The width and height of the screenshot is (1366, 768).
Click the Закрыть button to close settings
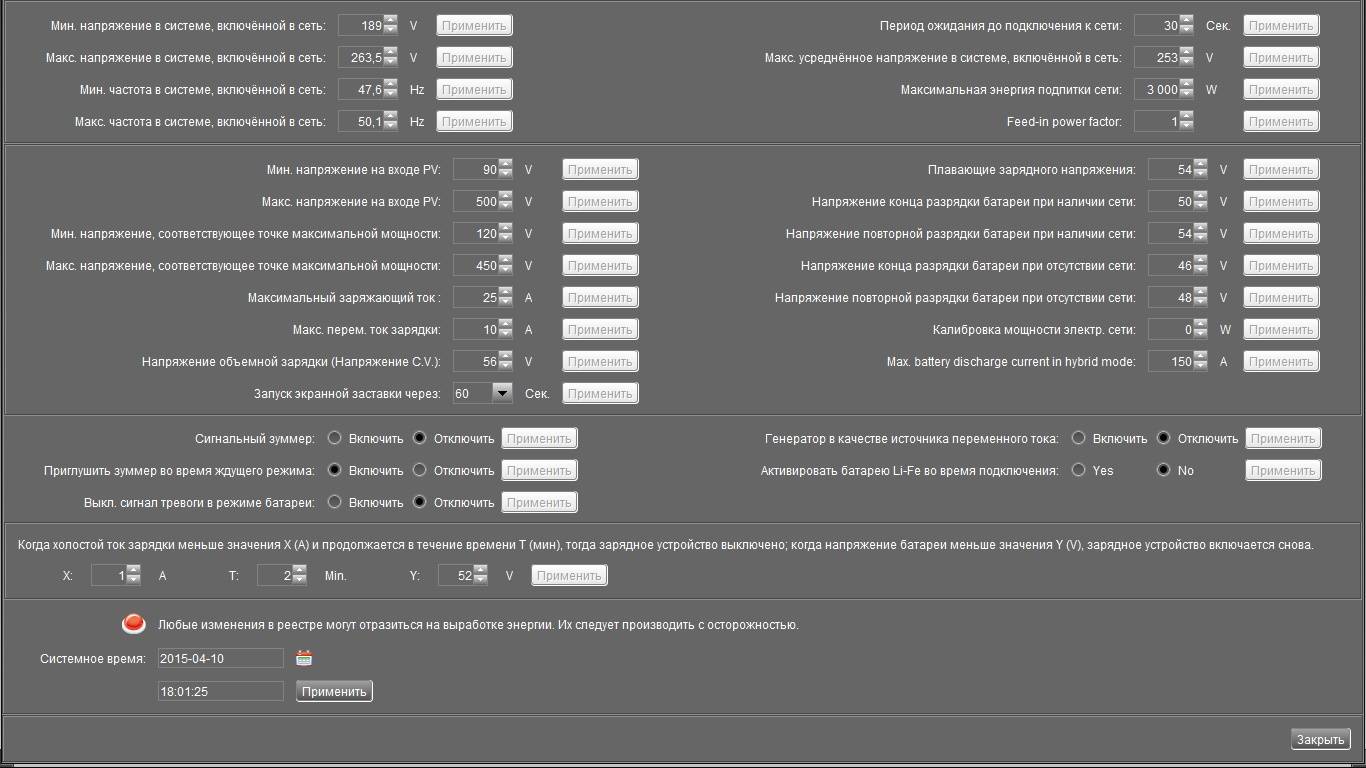(x=1320, y=740)
